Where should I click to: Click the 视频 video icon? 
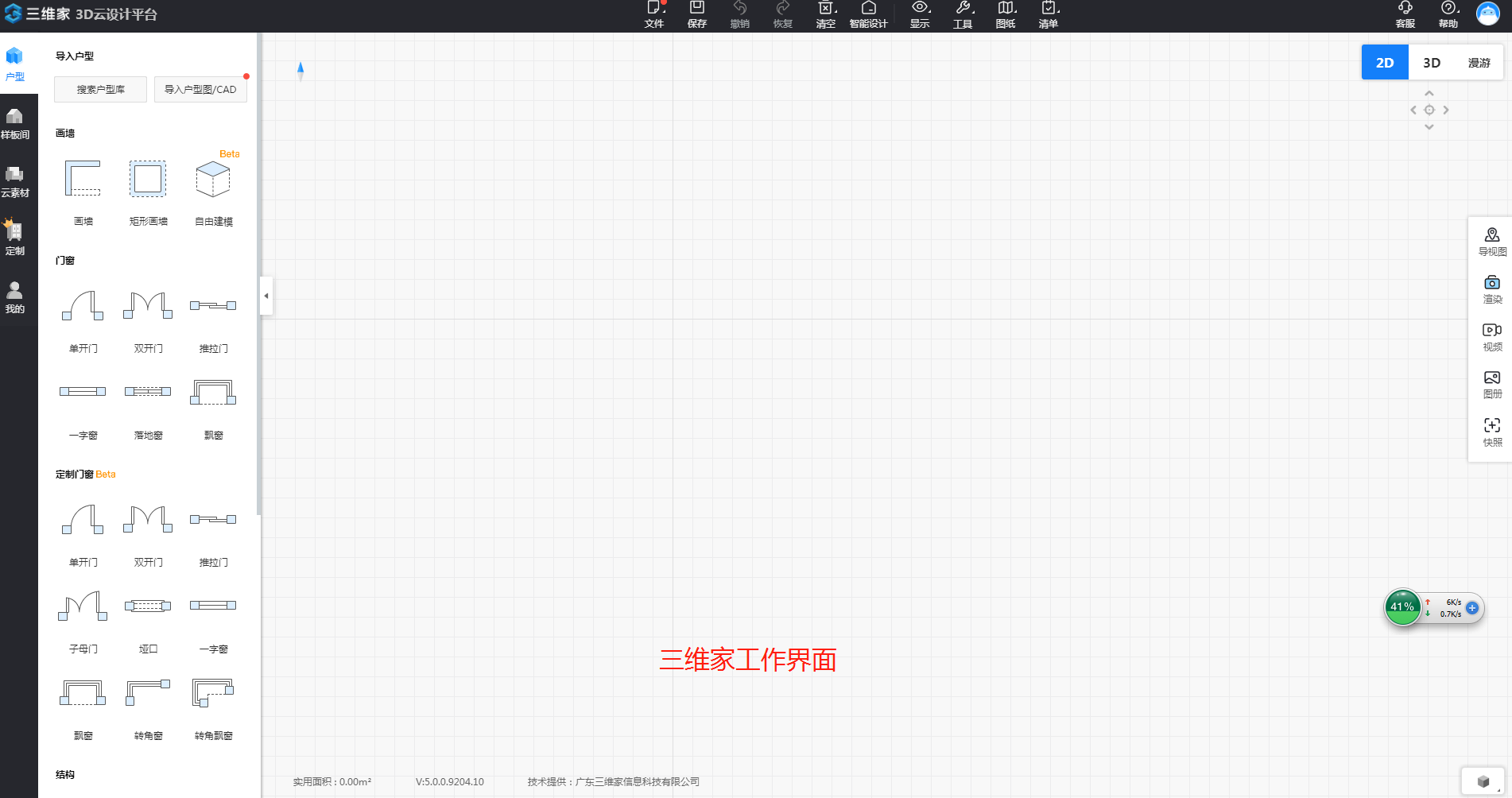pyautogui.click(x=1492, y=337)
